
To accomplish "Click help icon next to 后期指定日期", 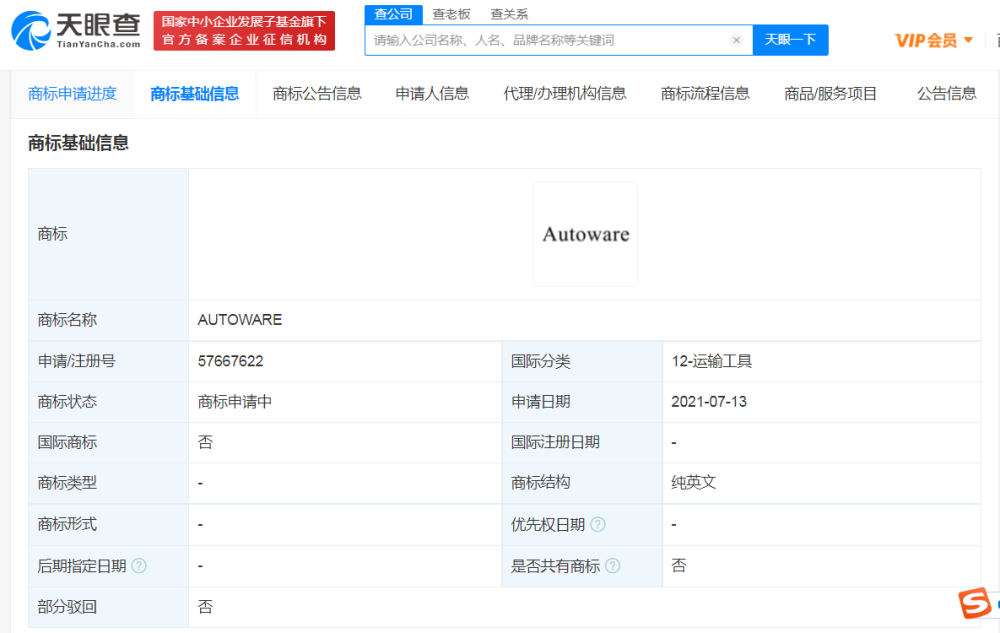I will [139, 566].
